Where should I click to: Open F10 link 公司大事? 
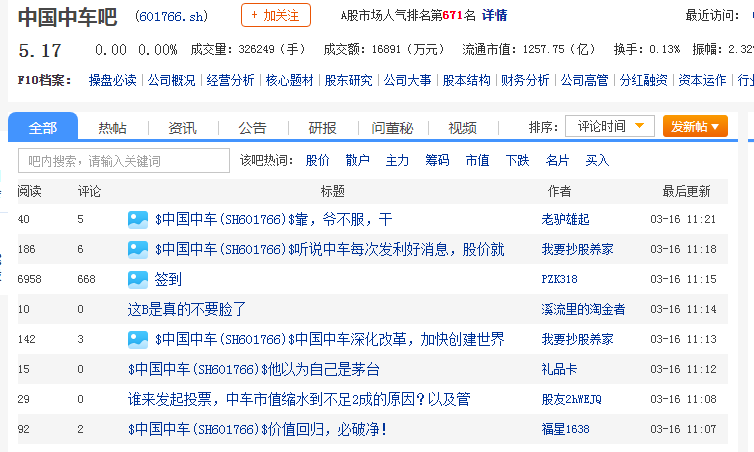point(407,80)
